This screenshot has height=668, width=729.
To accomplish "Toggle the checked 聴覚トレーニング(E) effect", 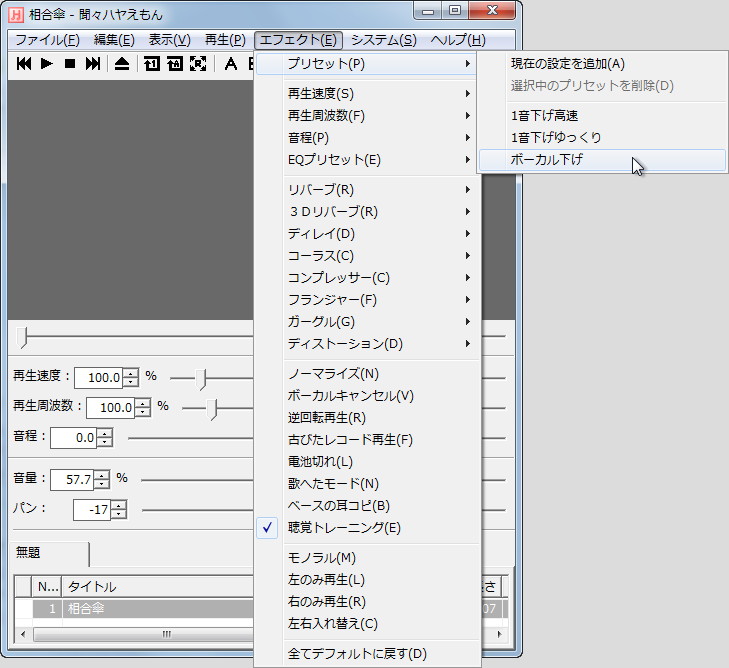I will tap(368, 528).
